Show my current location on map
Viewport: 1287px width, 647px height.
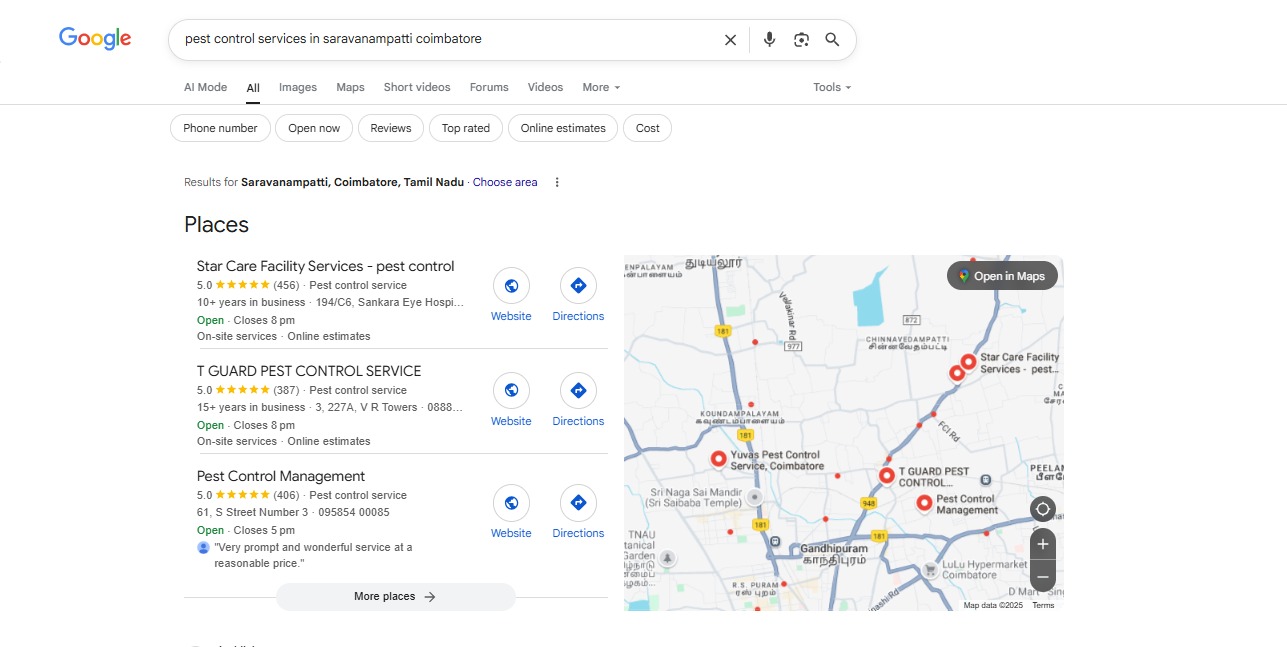[x=1042, y=509]
